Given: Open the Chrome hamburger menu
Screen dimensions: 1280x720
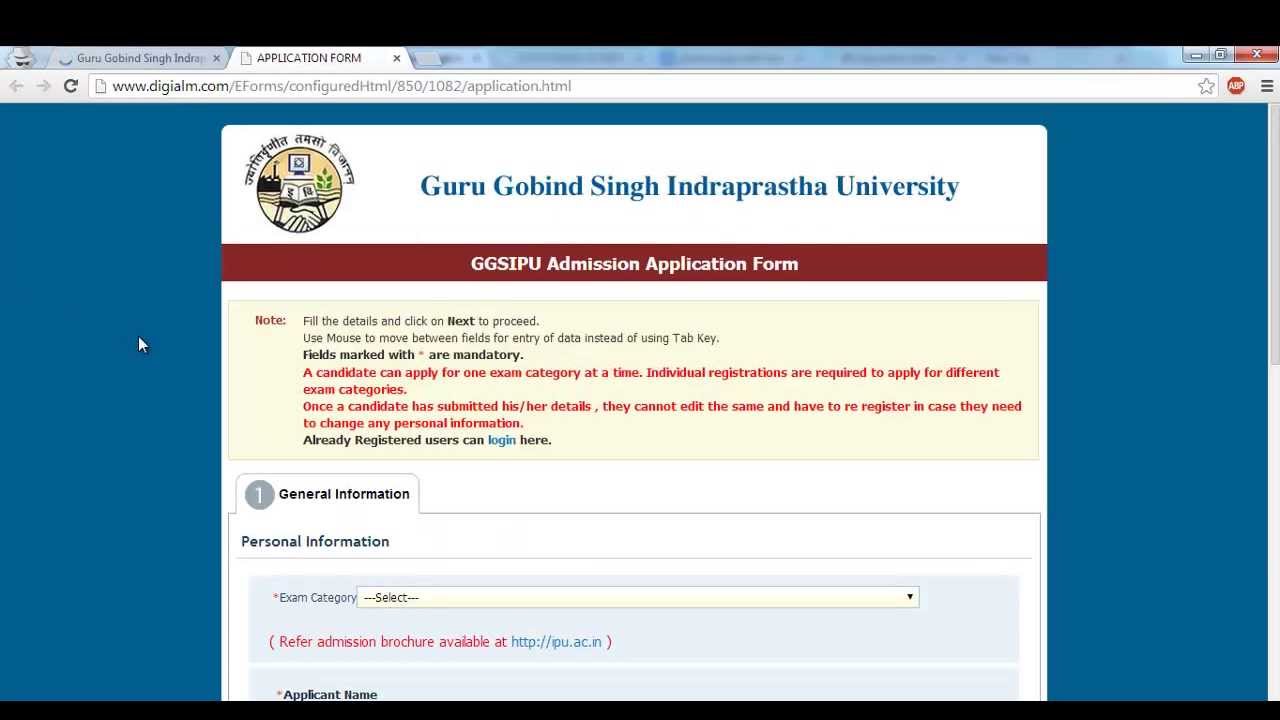Looking at the screenshot, I should [1266, 86].
